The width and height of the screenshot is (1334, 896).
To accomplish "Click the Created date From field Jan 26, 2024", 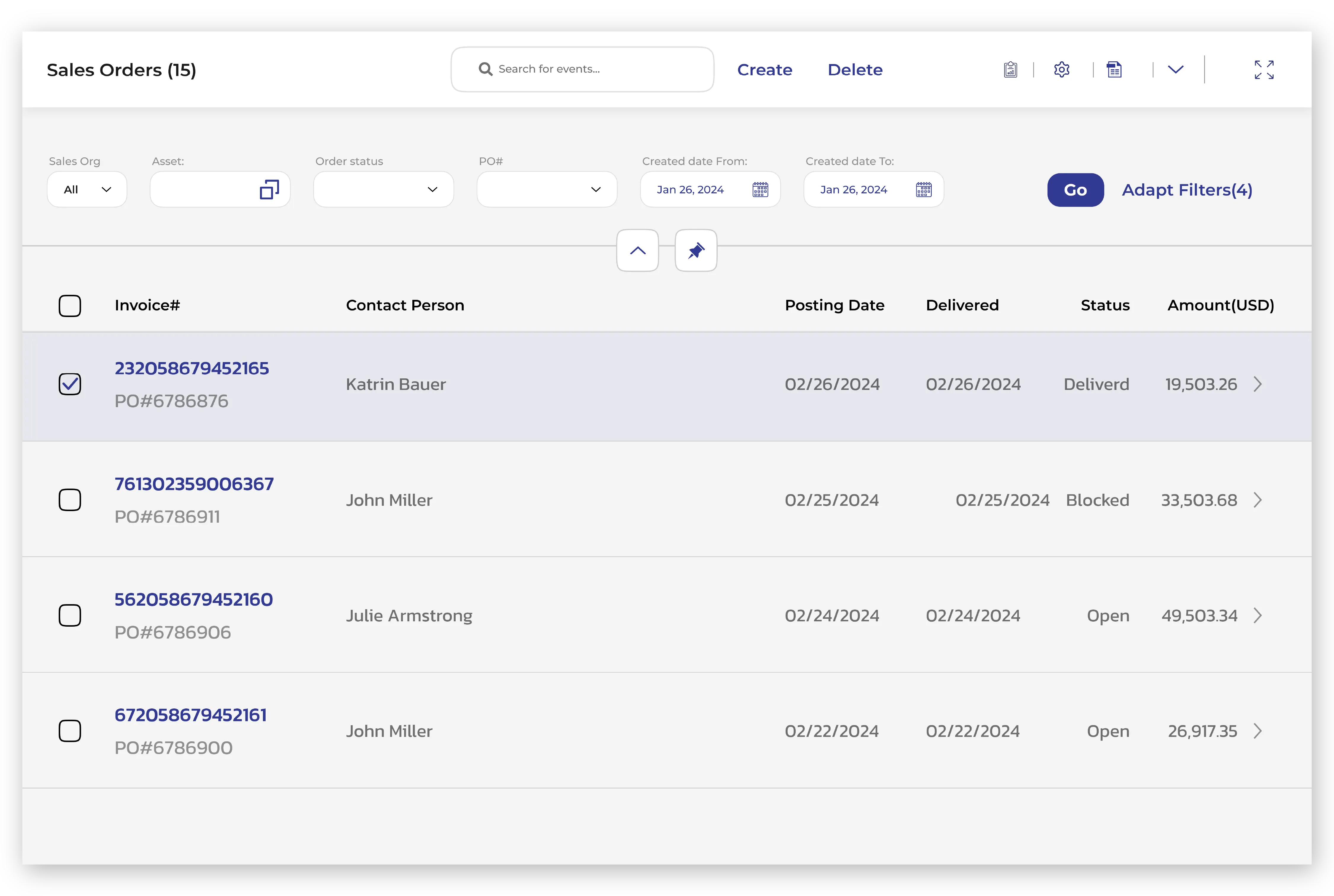I will (x=711, y=190).
